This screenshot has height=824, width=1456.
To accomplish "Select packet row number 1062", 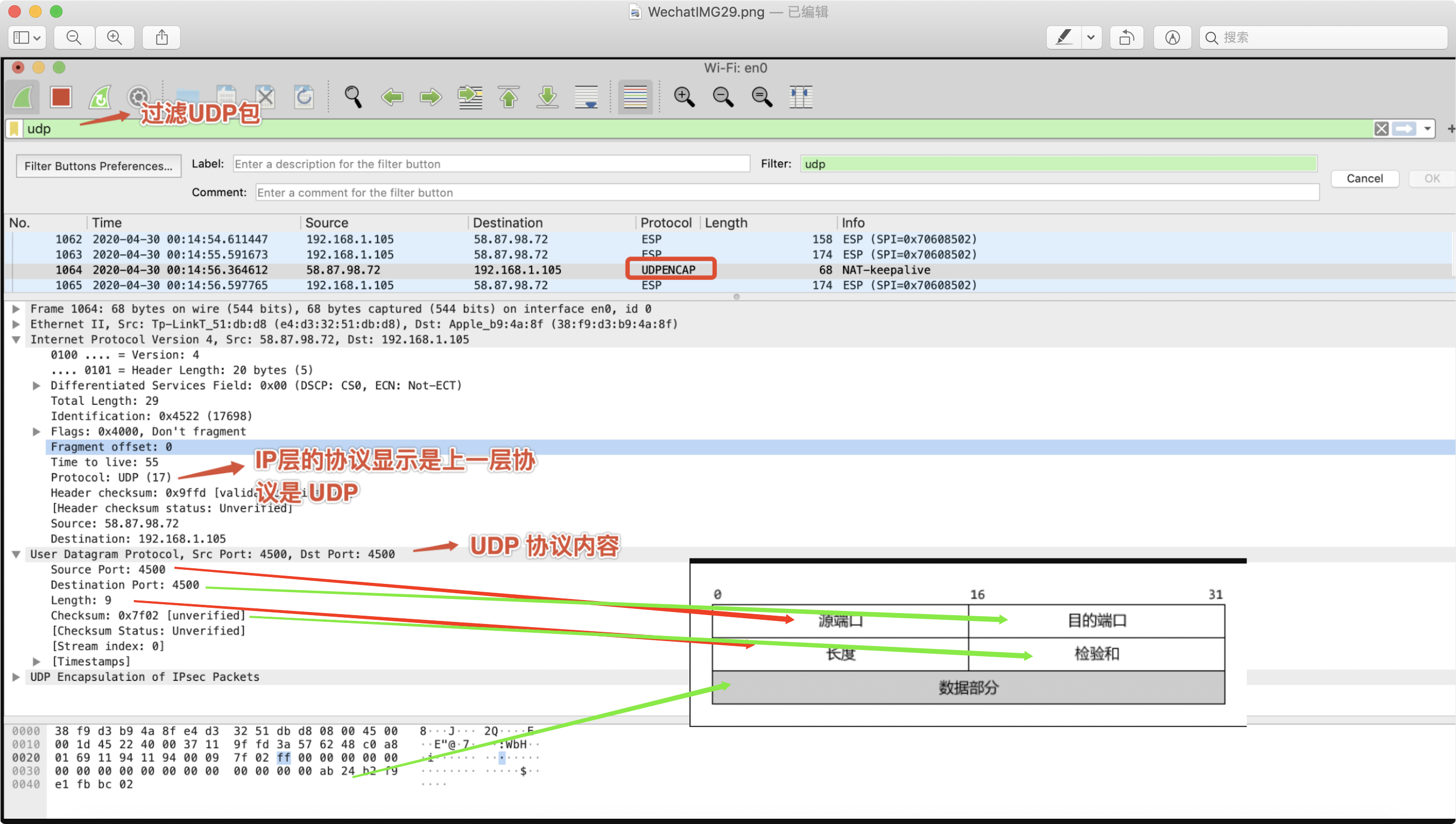I will [730, 240].
